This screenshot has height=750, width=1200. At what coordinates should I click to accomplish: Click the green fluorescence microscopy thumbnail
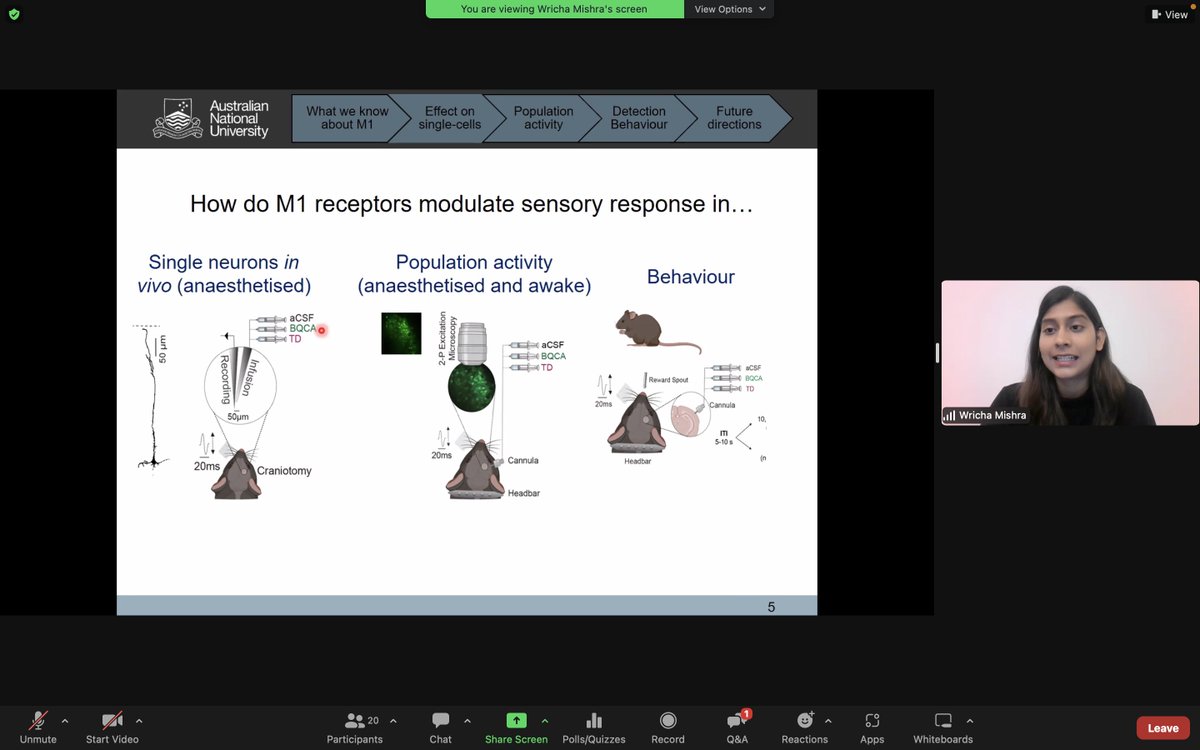click(401, 333)
